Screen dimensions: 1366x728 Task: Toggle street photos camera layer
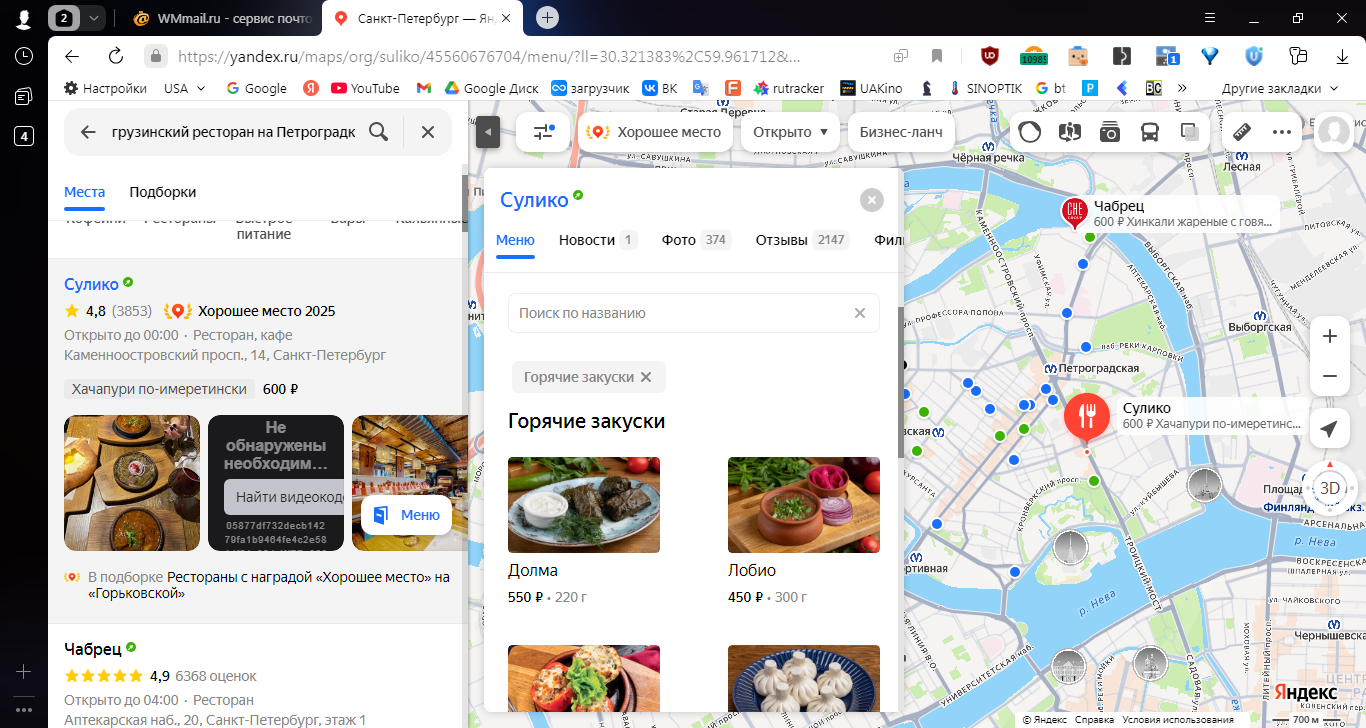(1110, 131)
